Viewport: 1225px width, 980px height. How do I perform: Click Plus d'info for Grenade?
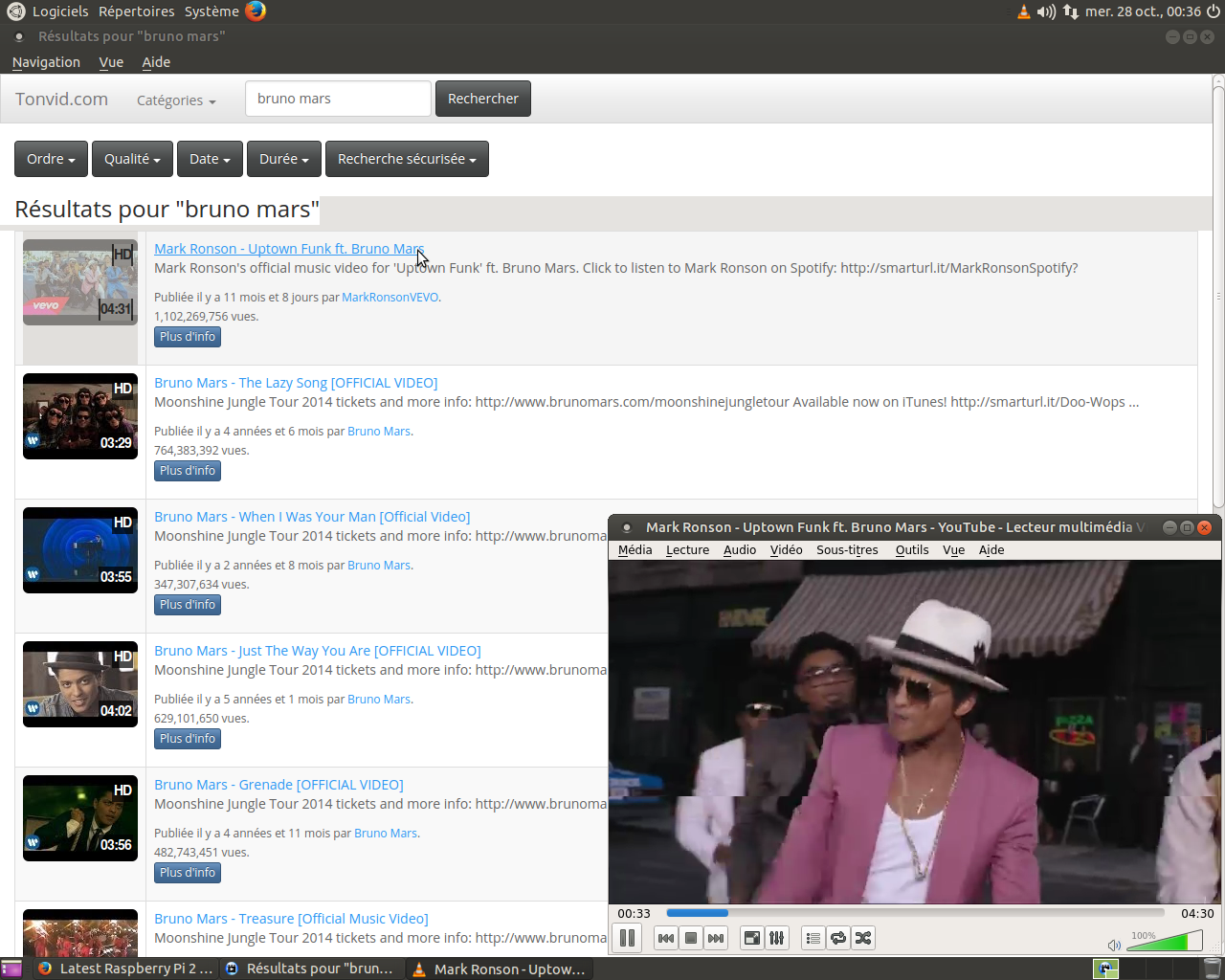tap(188, 873)
